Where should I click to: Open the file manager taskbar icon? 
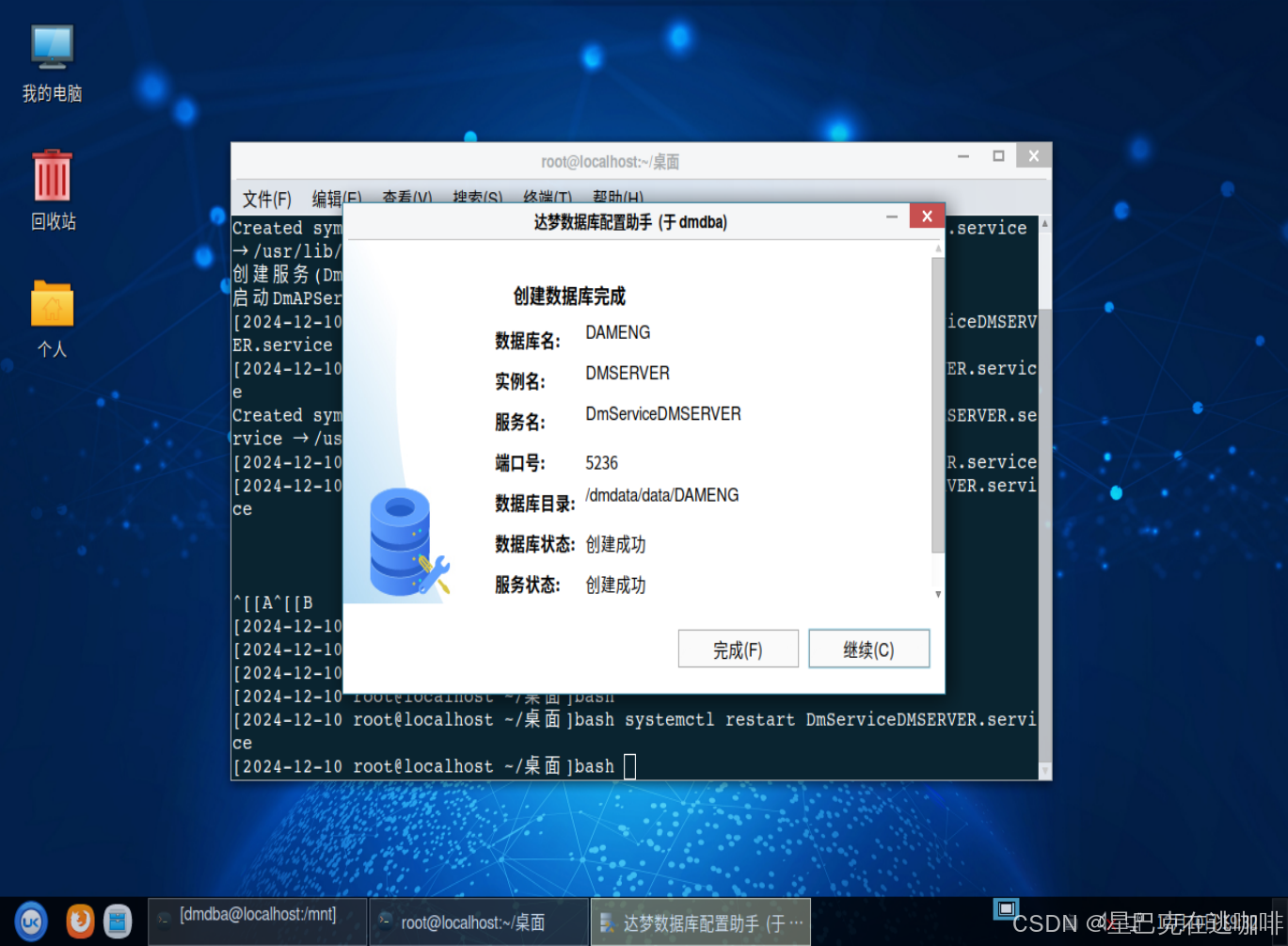tap(118, 921)
